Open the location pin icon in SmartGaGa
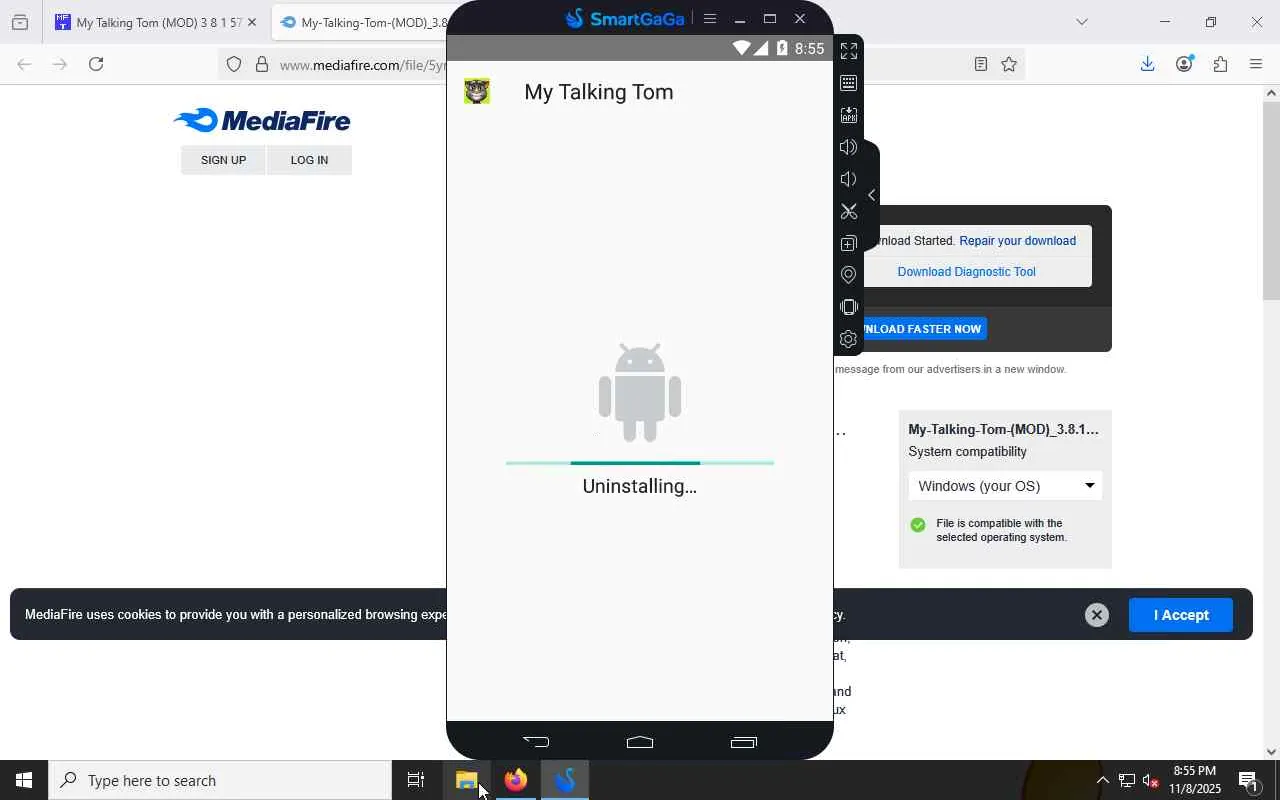1280x800 pixels. [849, 275]
